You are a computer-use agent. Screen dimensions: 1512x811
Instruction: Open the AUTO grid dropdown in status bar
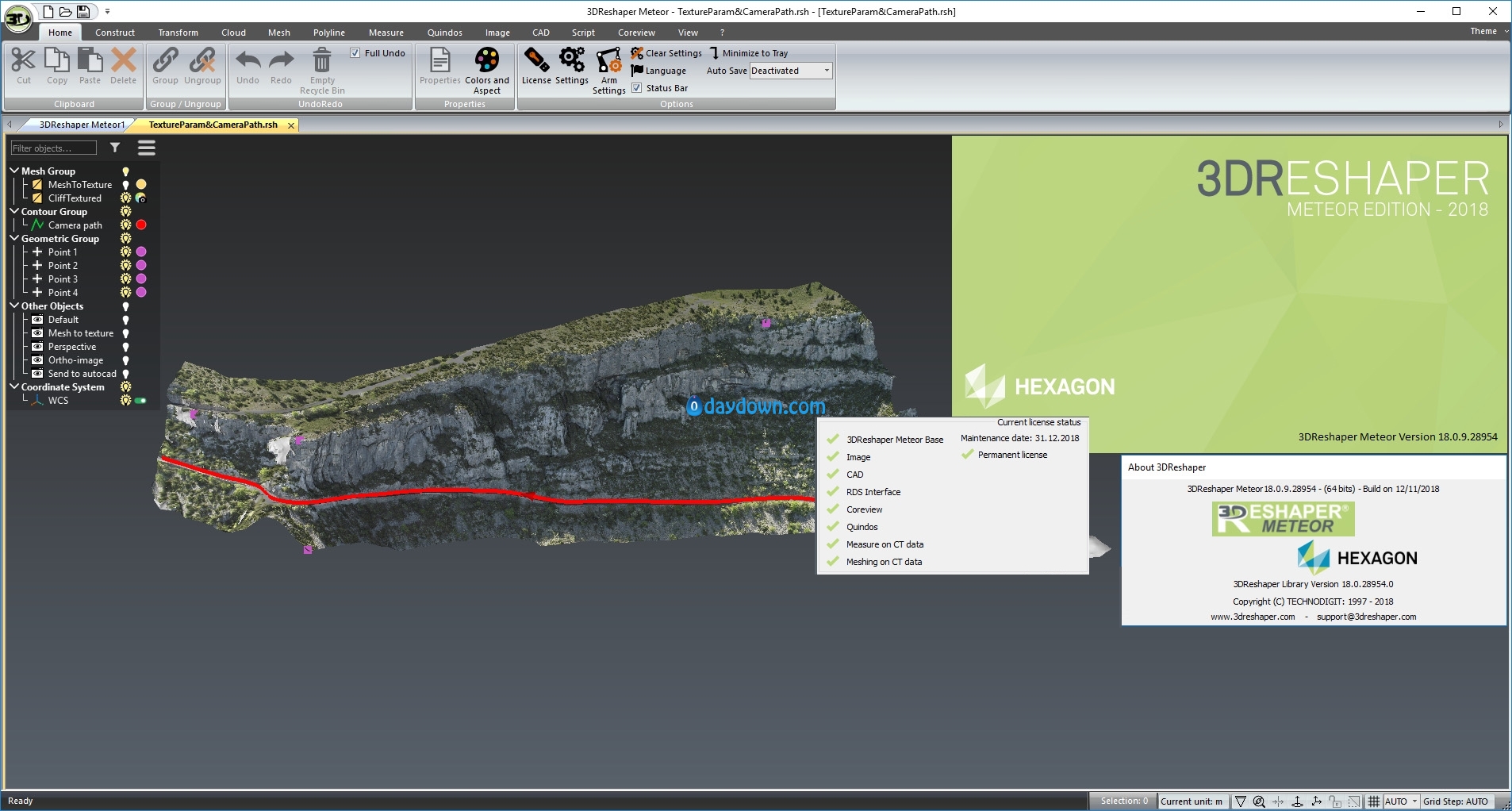pyautogui.click(x=1402, y=801)
